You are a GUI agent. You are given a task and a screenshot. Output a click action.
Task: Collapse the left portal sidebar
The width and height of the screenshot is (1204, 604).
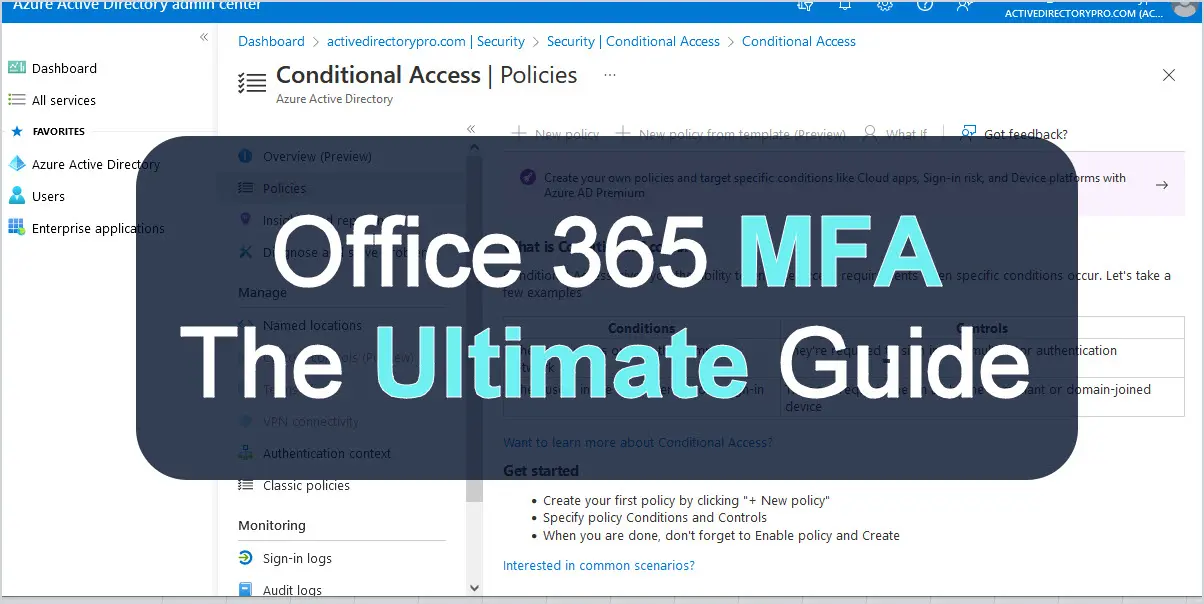point(204,37)
